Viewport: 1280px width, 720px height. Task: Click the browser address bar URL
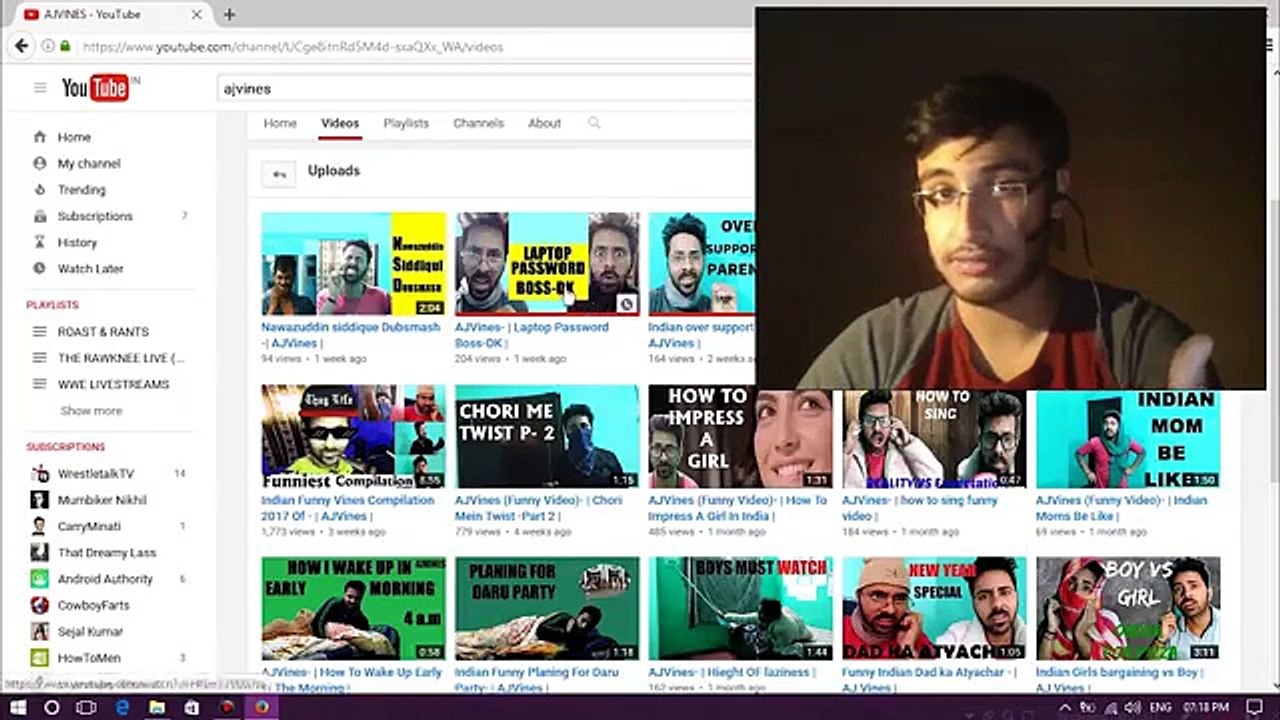[293, 46]
